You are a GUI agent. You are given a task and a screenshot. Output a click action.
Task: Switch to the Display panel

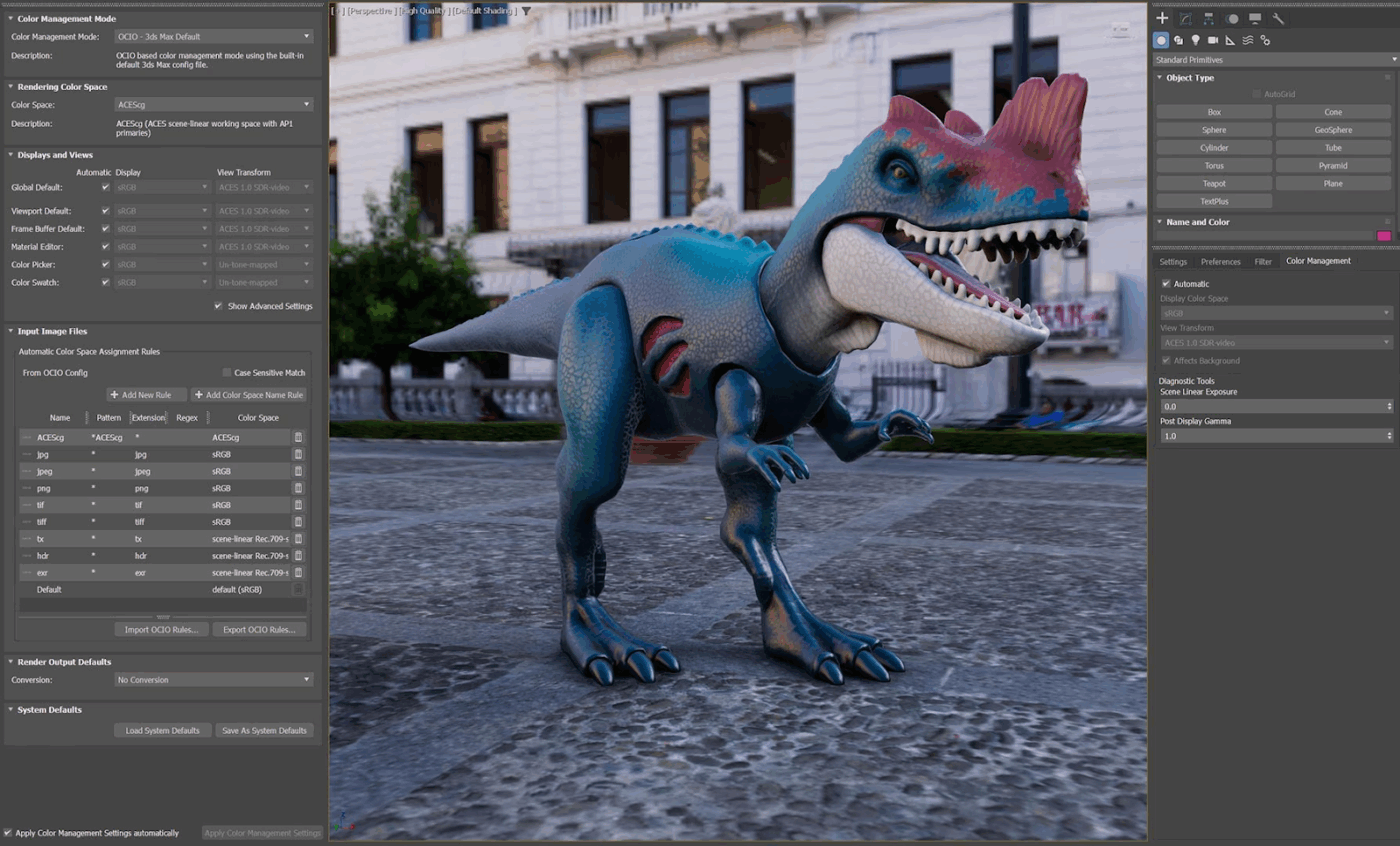(x=1255, y=19)
